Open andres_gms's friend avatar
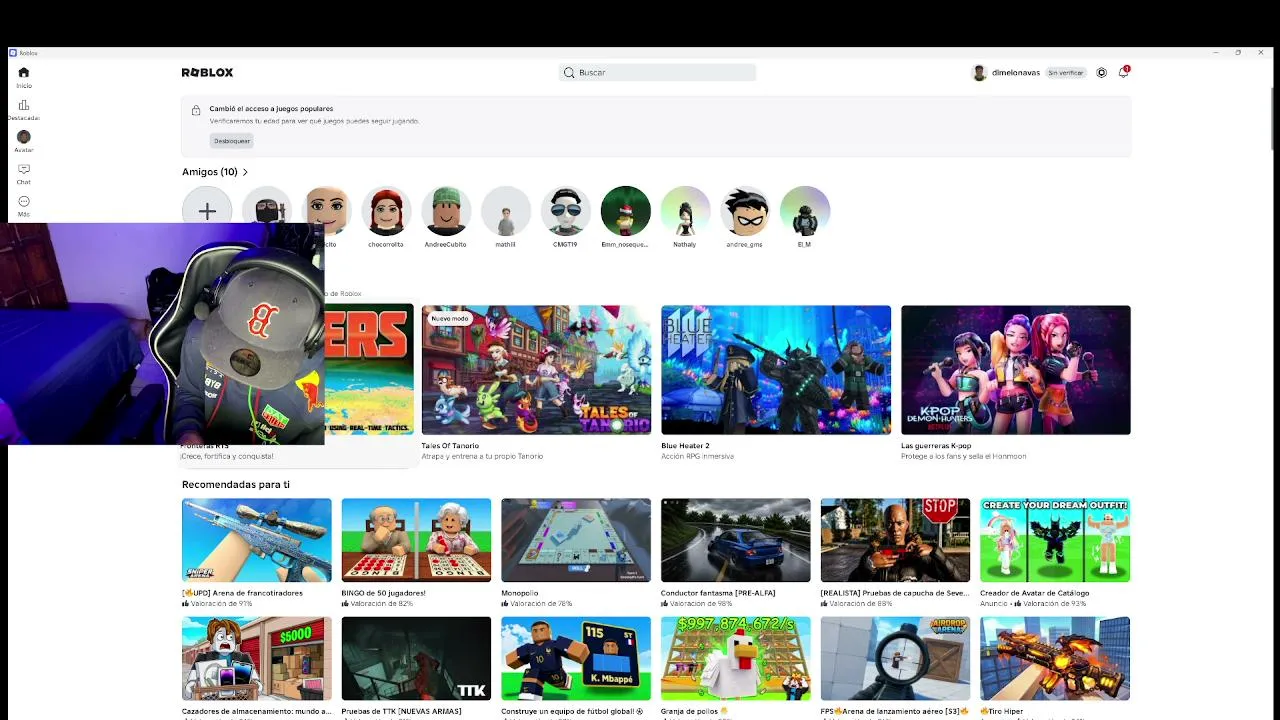This screenshot has width=1280, height=720. (745, 211)
